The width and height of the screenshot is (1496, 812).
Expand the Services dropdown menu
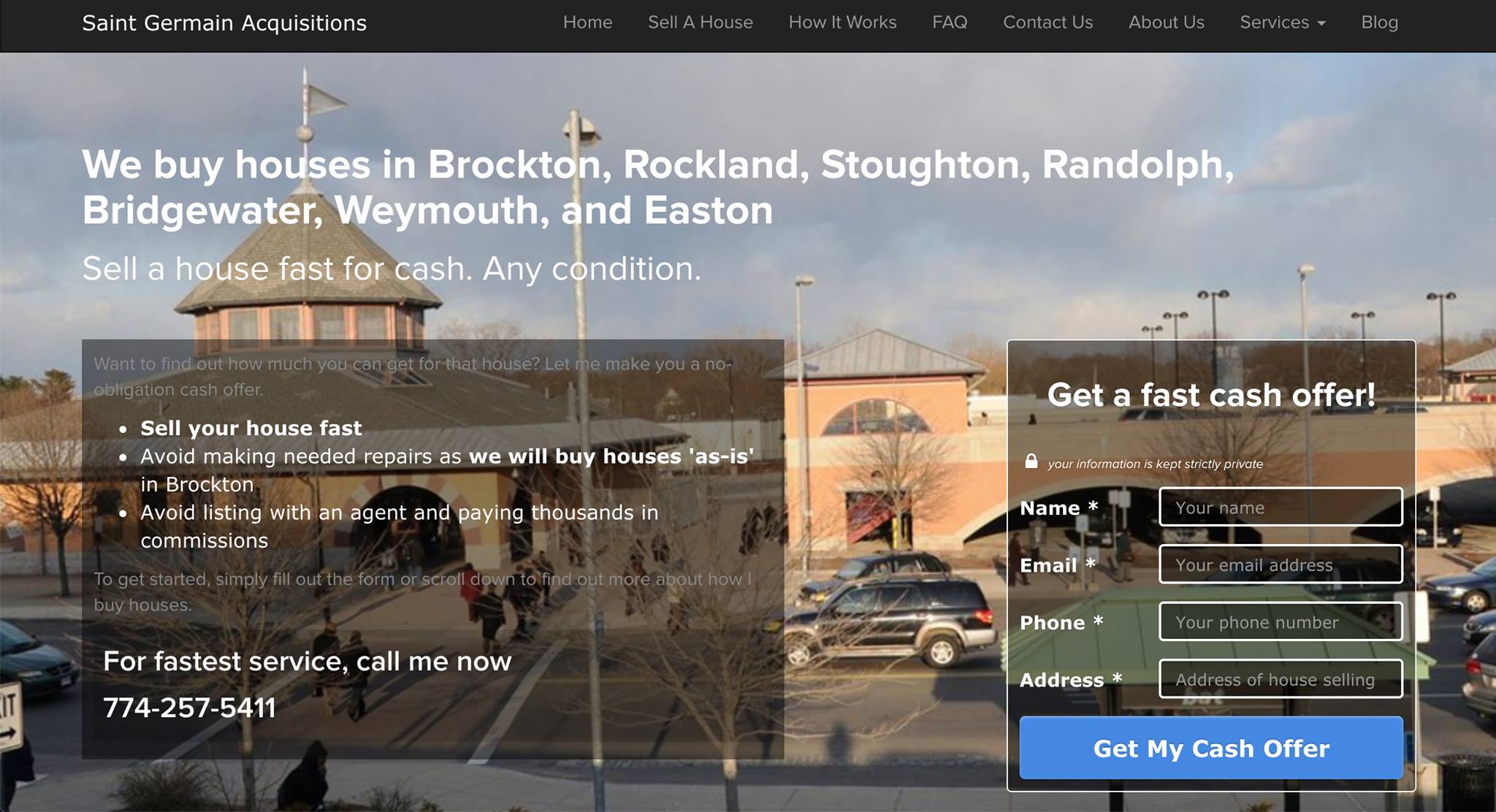[x=1282, y=23]
